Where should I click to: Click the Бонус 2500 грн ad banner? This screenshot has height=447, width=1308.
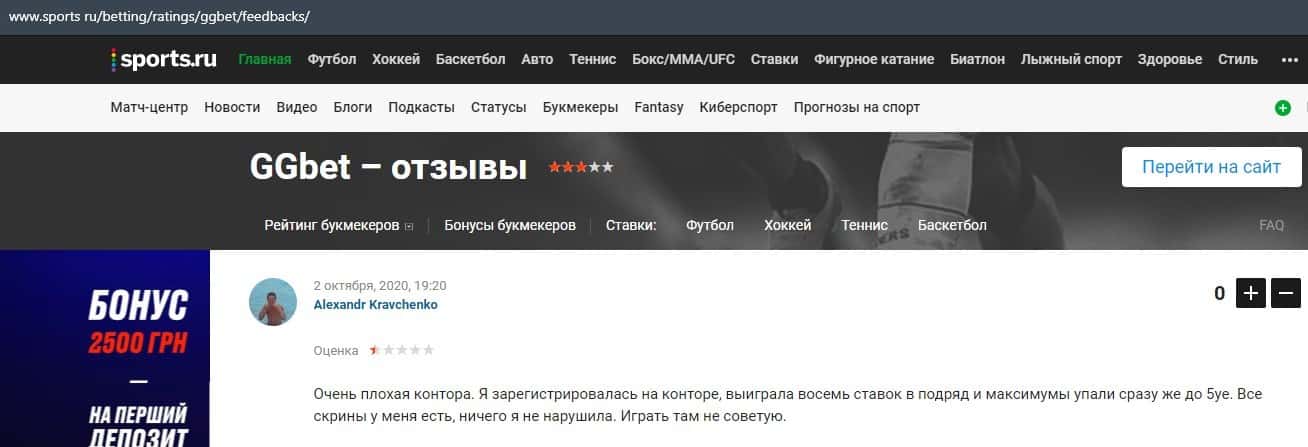pos(105,348)
